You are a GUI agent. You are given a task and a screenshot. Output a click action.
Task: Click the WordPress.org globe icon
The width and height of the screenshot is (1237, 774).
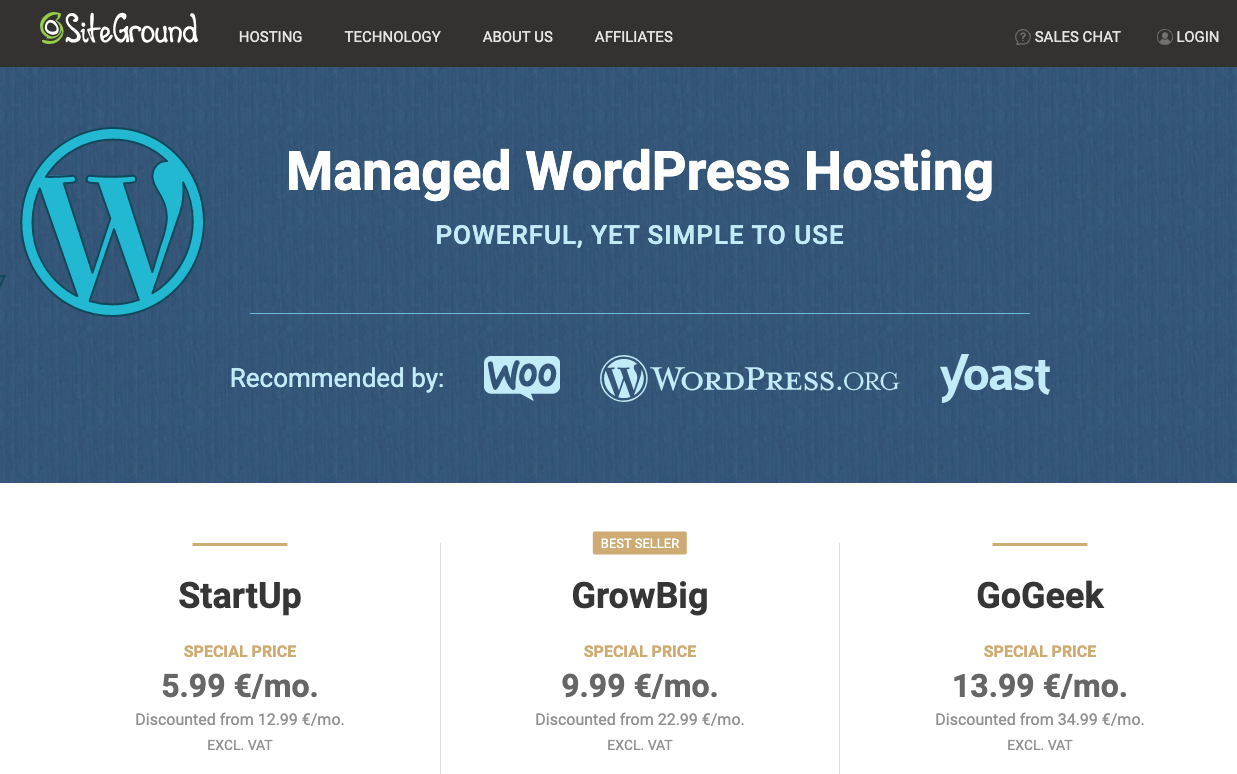pyautogui.click(x=624, y=378)
